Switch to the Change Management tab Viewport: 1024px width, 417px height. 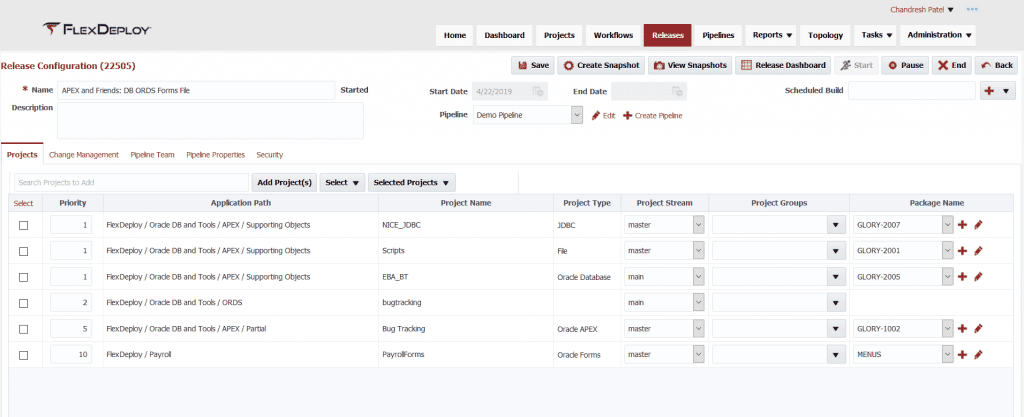[84, 155]
